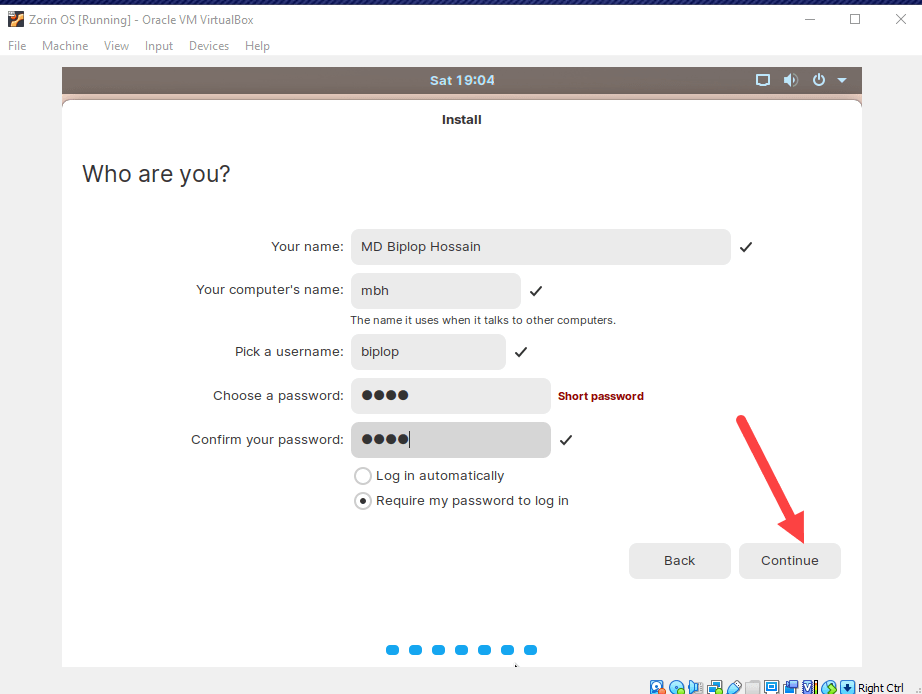
Task: Open the Devices menu
Action: pos(208,45)
